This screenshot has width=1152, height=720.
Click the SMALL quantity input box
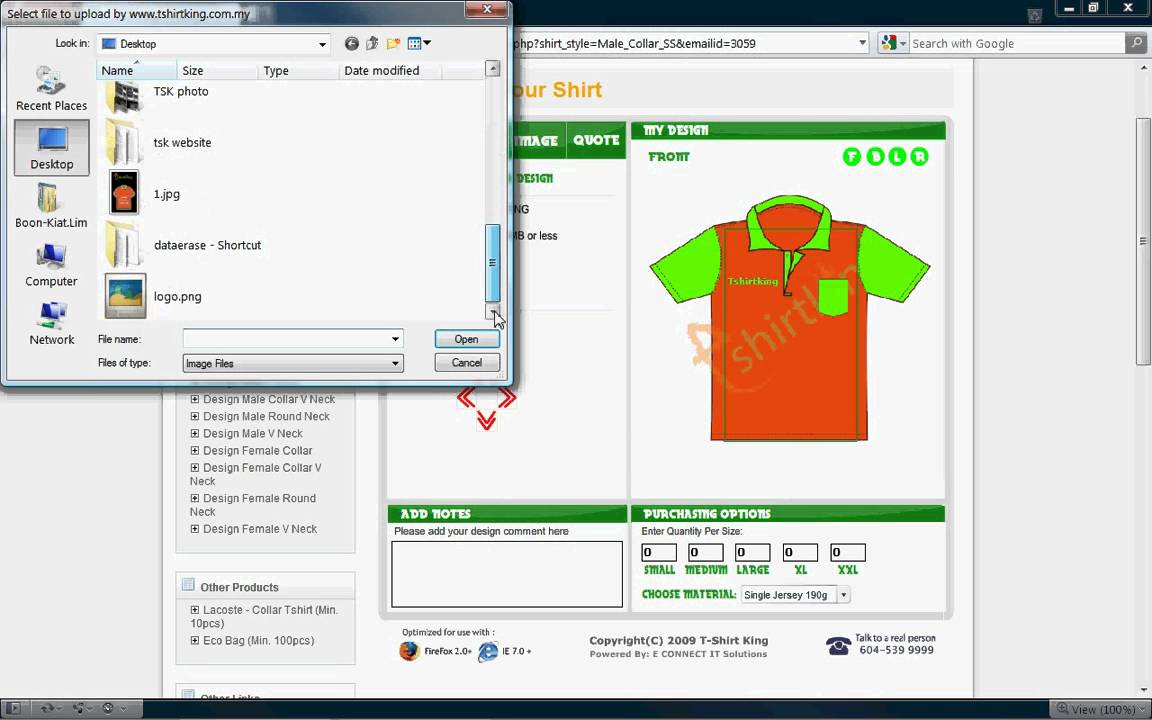659,552
